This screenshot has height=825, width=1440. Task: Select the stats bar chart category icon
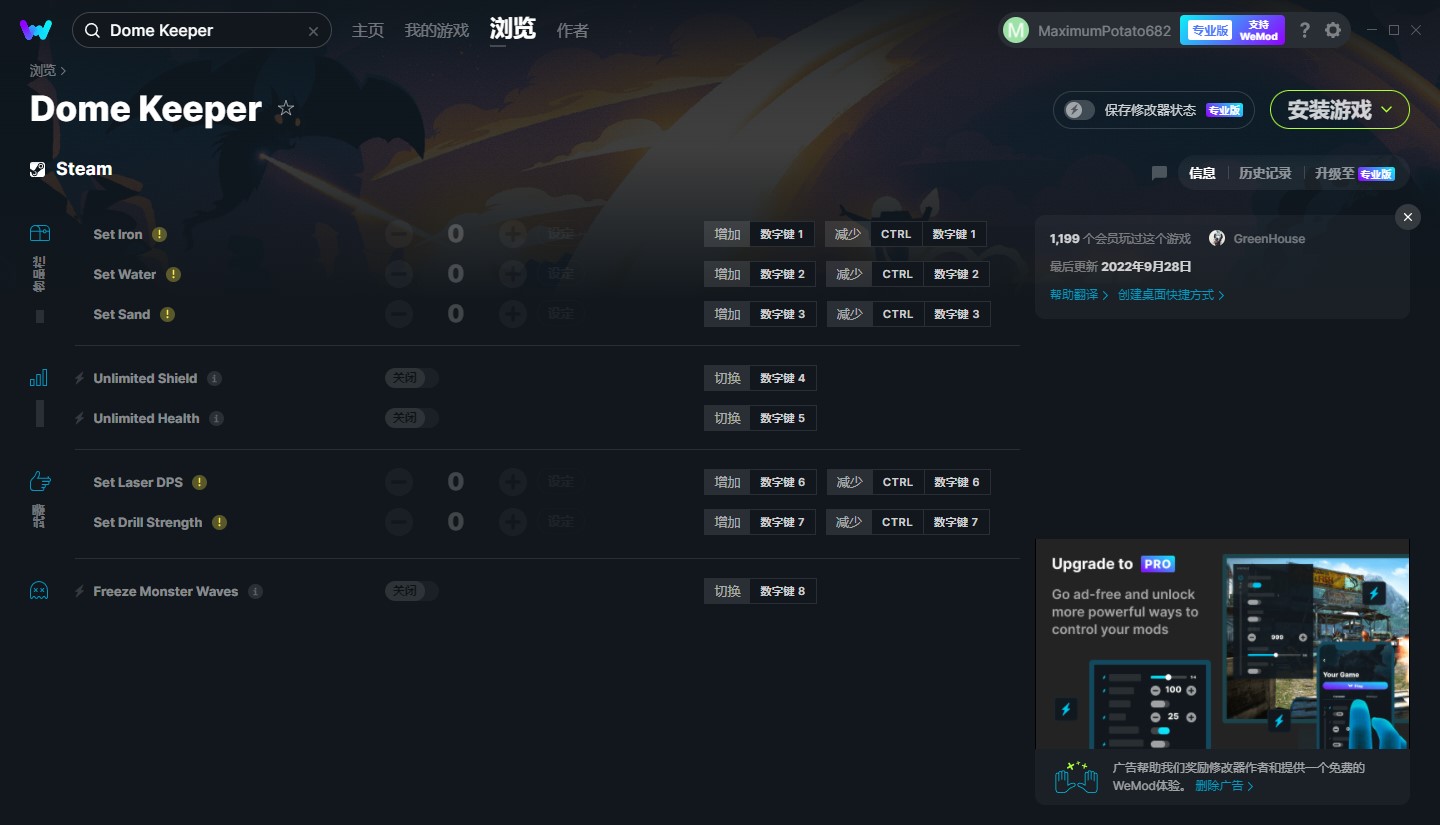coord(39,378)
